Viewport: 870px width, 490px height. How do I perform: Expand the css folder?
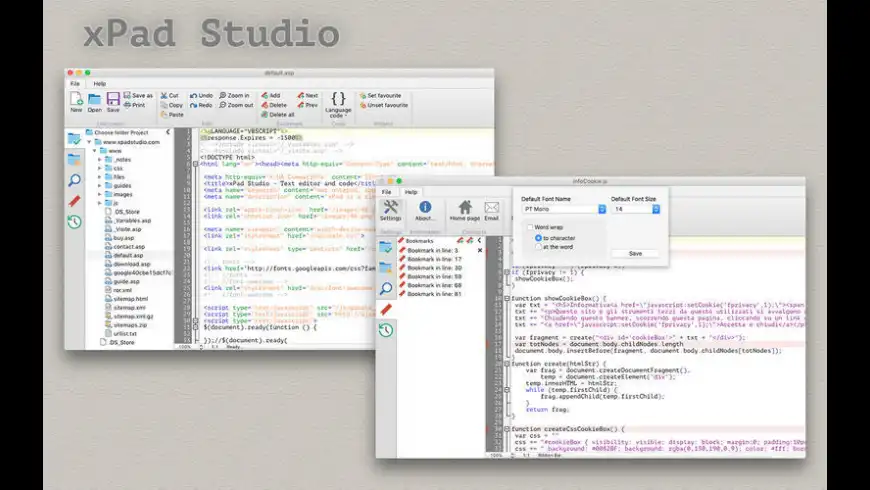(x=100, y=168)
